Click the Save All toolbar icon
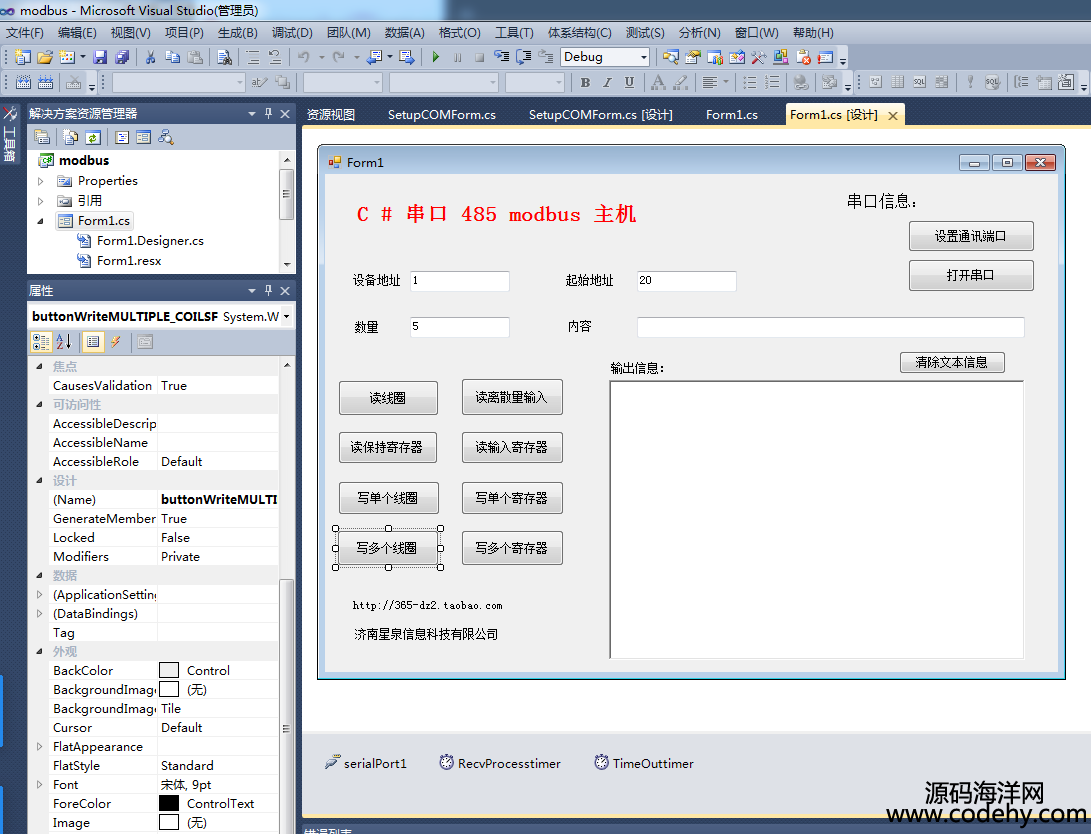The width and height of the screenshot is (1091, 834). pyautogui.click(x=122, y=57)
